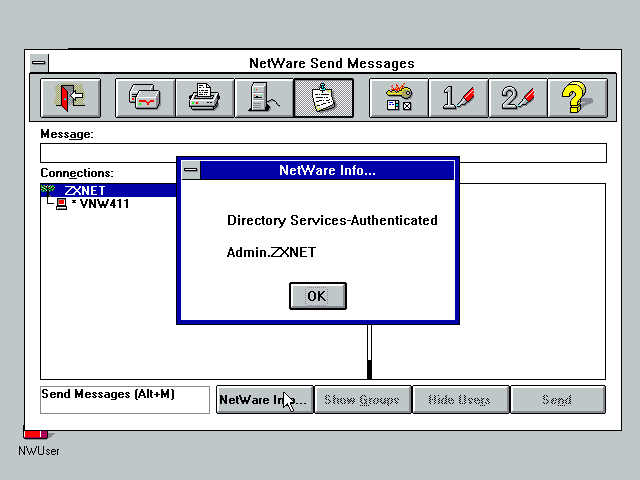Click the Send button
Screen dimensions: 640x480
558,400
